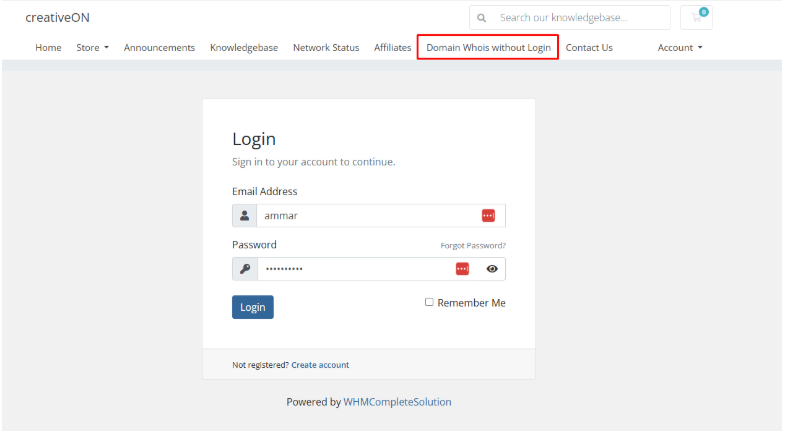Focus the Email Address input field
The image size is (787, 432).
point(365,215)
